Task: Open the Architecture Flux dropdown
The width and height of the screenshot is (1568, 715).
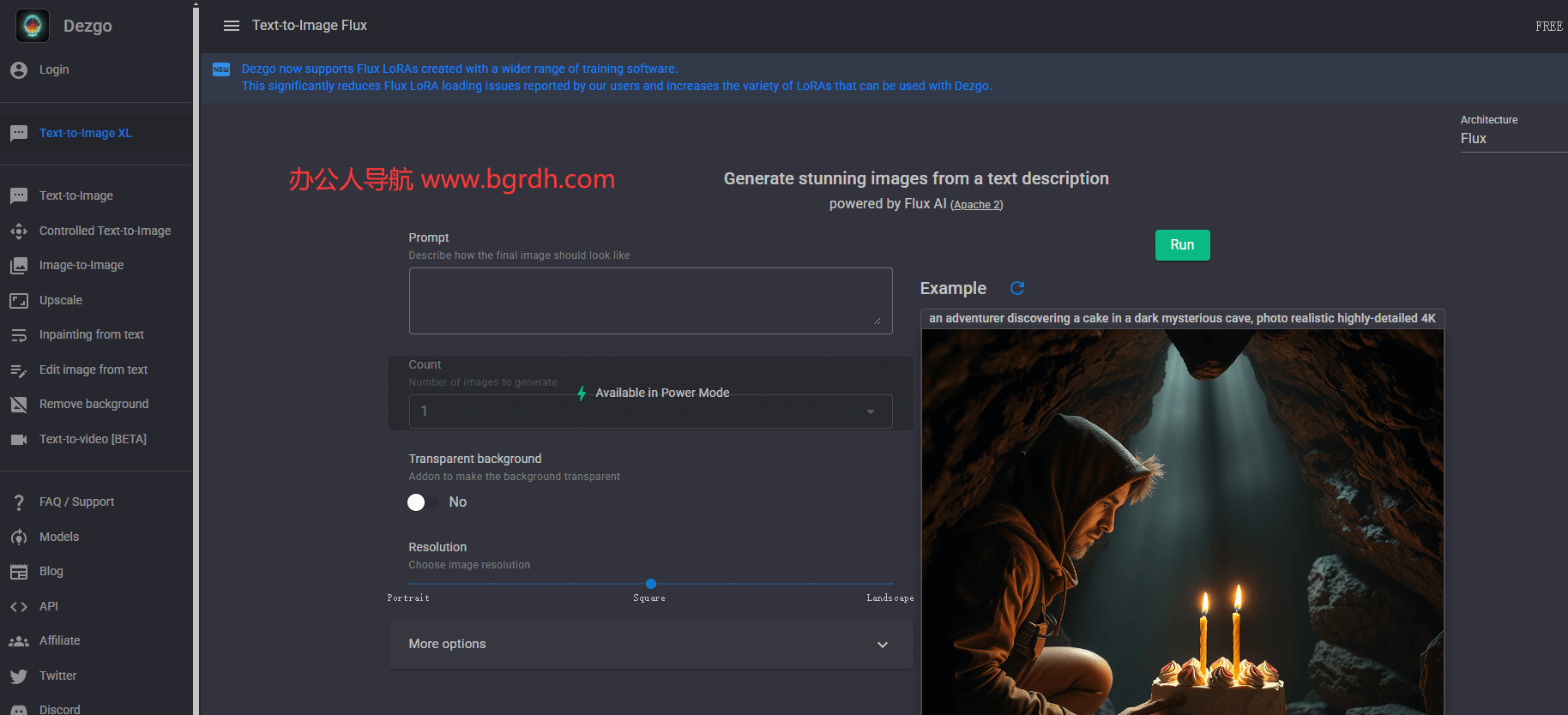Action: 1512,139
